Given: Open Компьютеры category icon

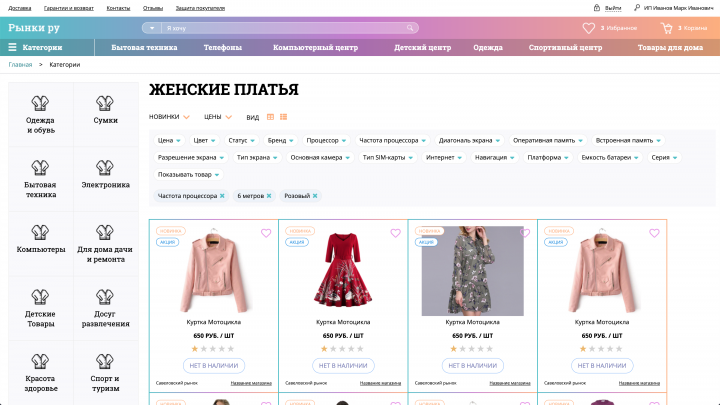Looking at the screenshot, I should point(40,232).
